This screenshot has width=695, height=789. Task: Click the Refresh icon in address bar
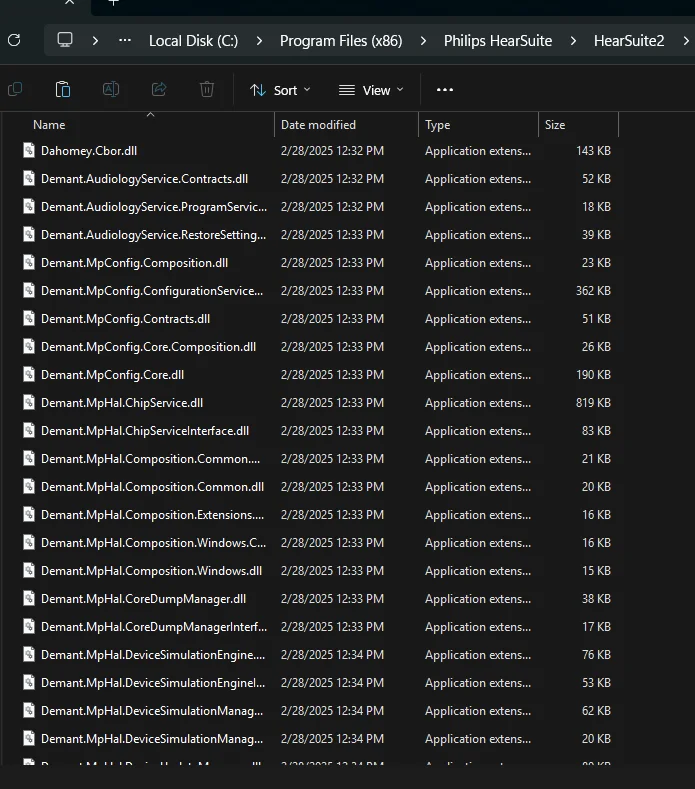14,40
